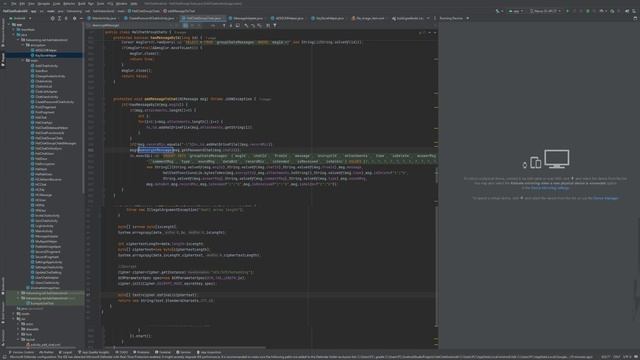Expand the font resource folder
Screen dimensions: 640x360
18,334
